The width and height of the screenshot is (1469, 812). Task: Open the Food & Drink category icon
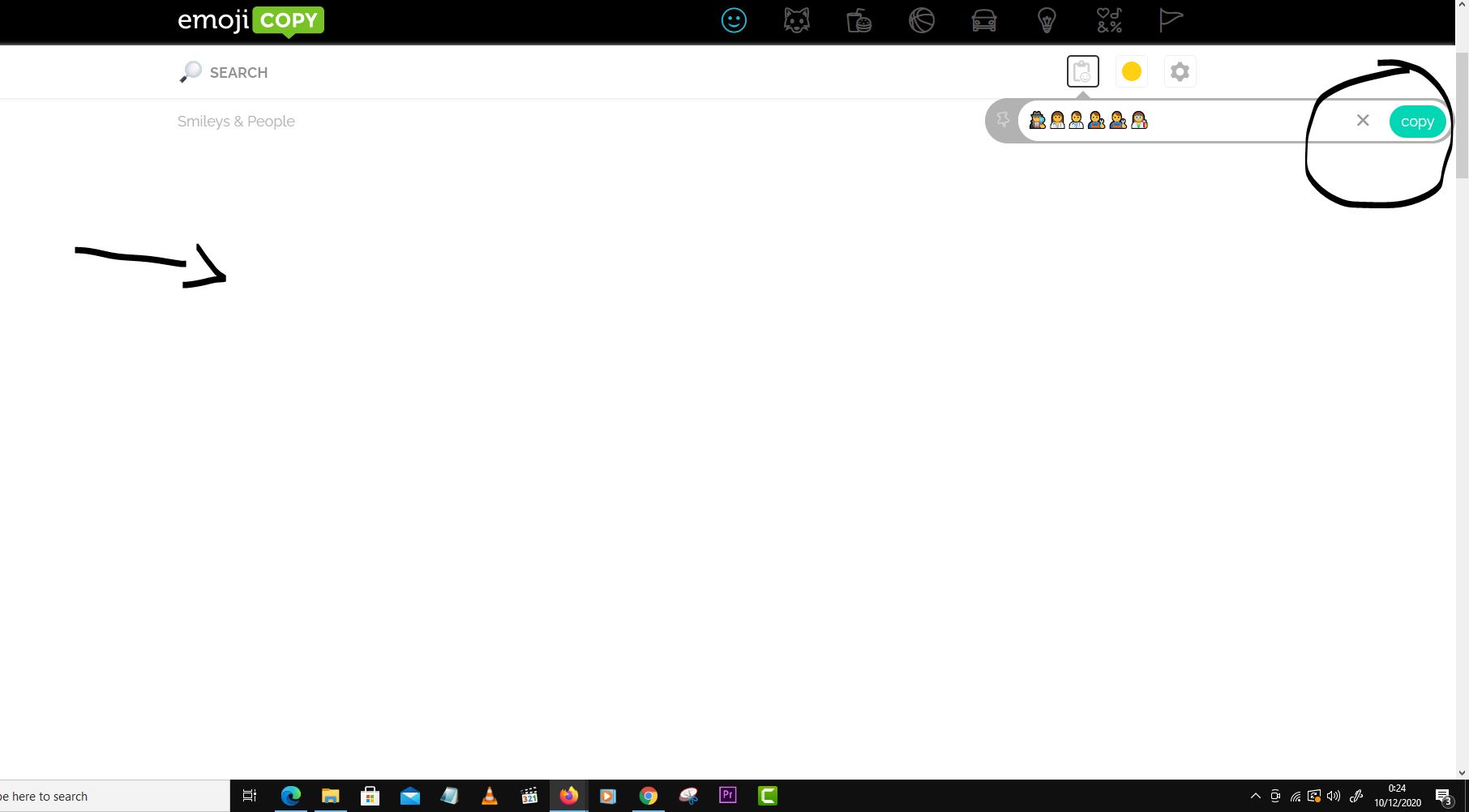[x=859, y=20]
